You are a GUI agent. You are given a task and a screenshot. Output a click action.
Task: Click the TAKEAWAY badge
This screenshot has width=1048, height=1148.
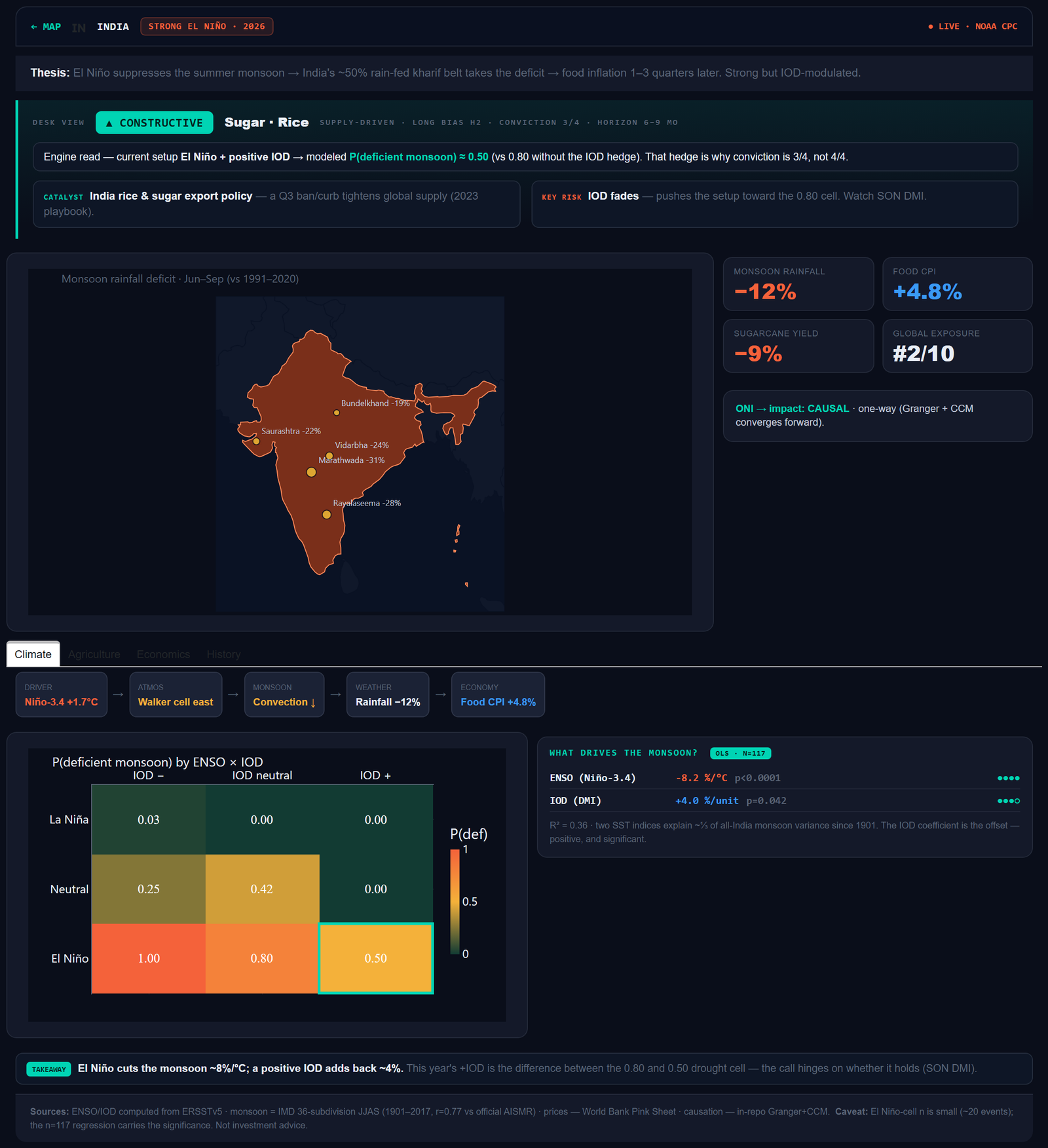[48, 1069]
